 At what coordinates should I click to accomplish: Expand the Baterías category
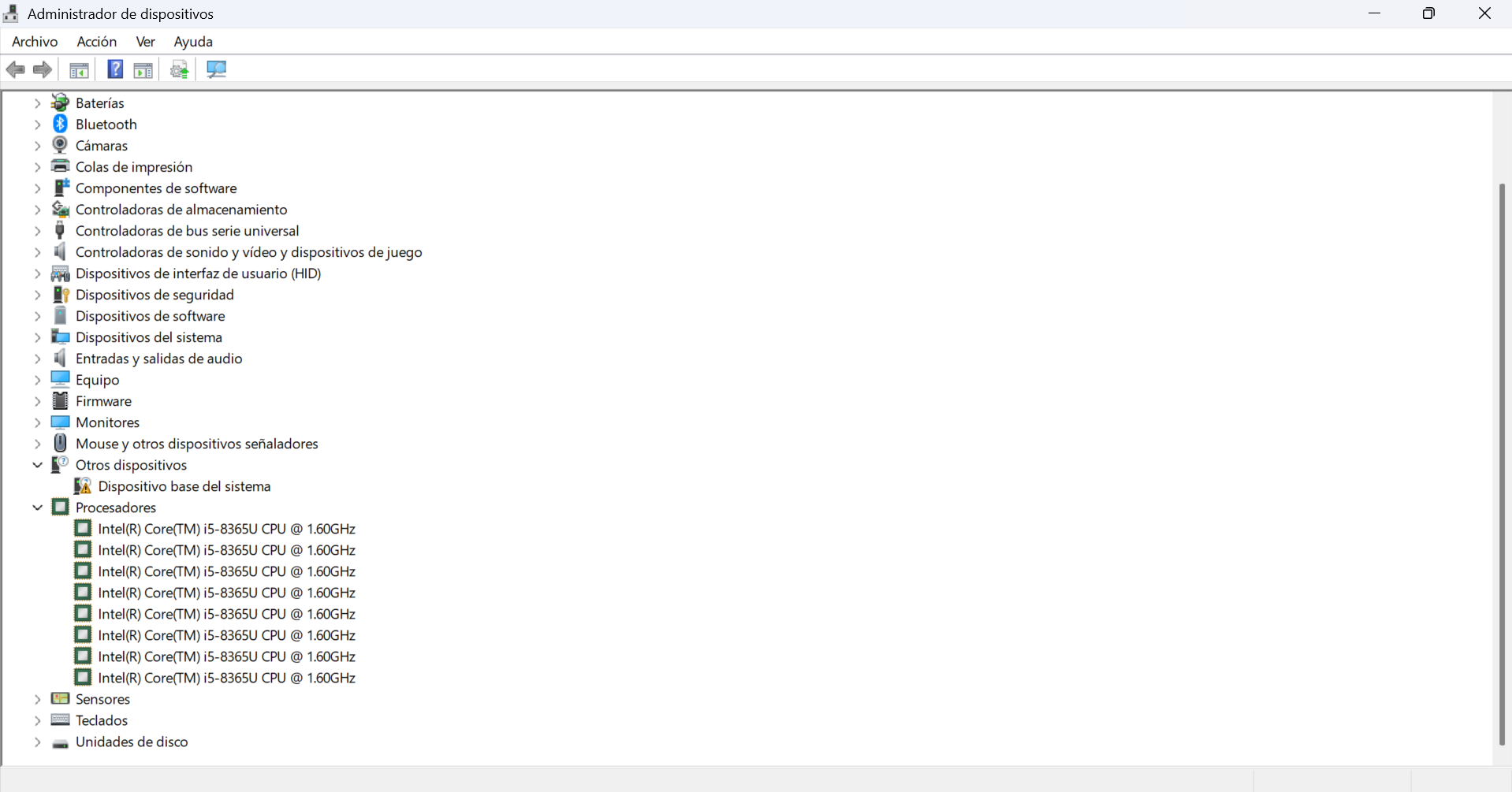(37, 103)
